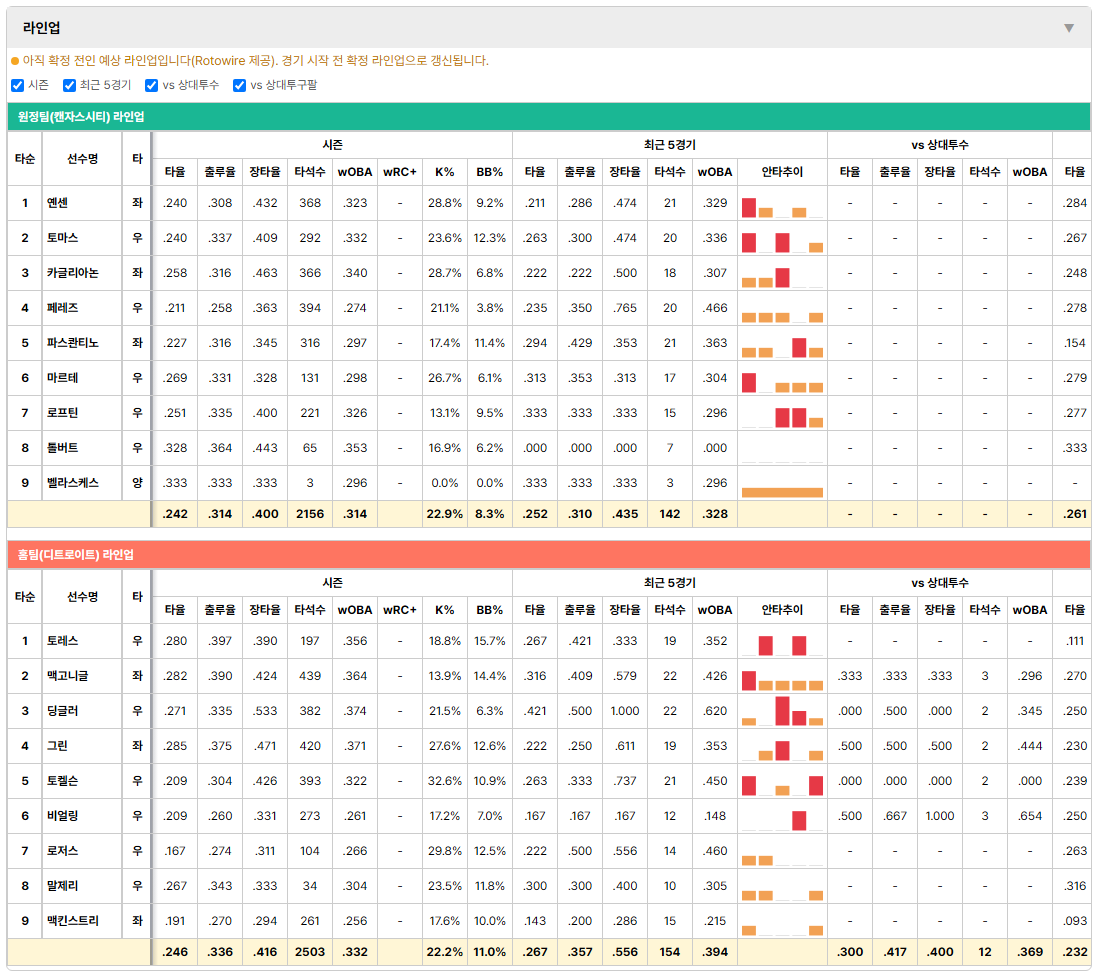The image size is (1098, 977).
Task: Click K% column header in home table
Action: point(445,610)
